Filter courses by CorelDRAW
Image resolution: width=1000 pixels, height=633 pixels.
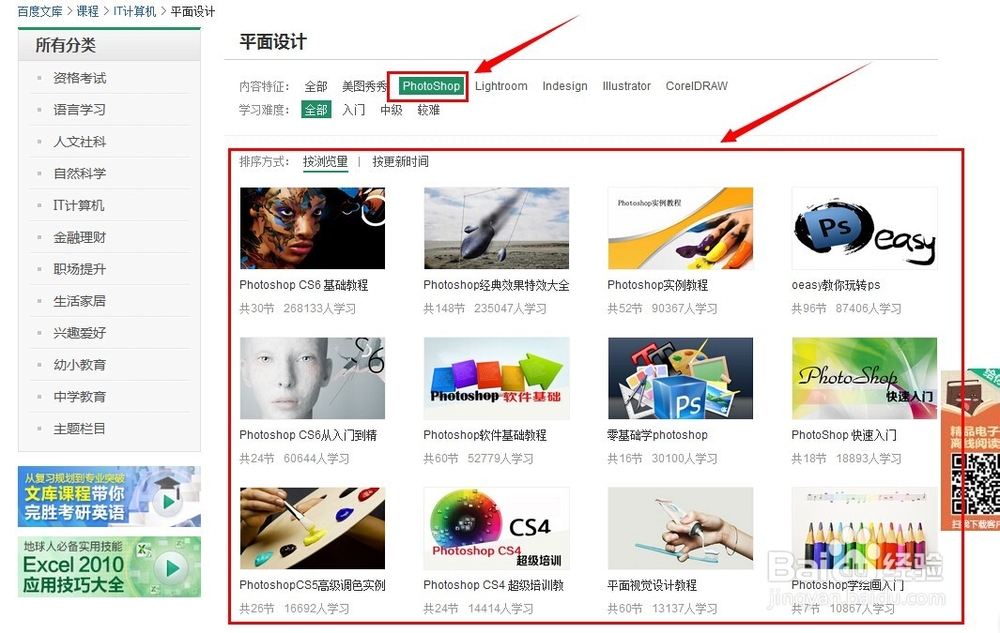click(x=696, y=86)
